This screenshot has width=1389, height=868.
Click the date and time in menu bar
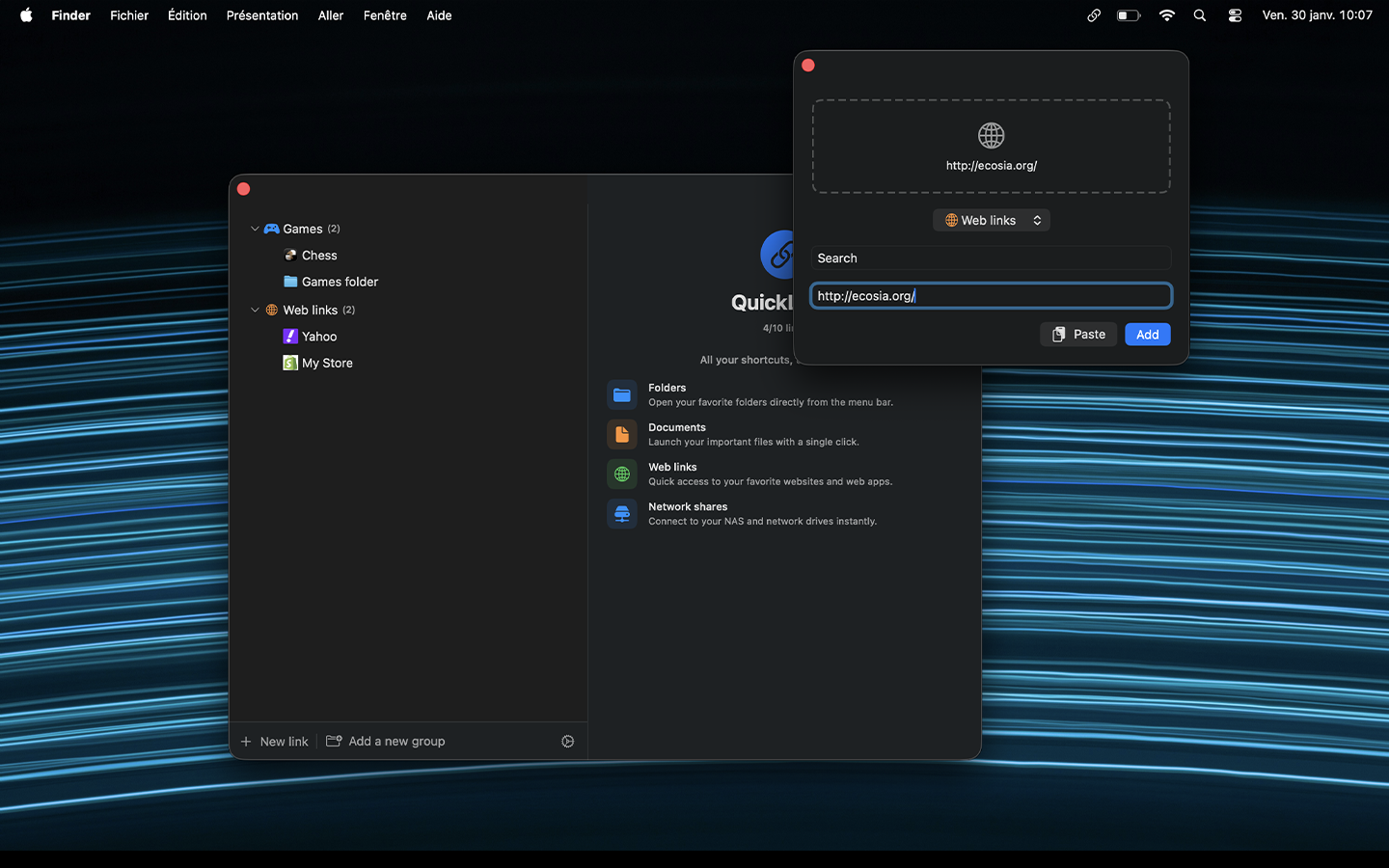click(1317, 15)
